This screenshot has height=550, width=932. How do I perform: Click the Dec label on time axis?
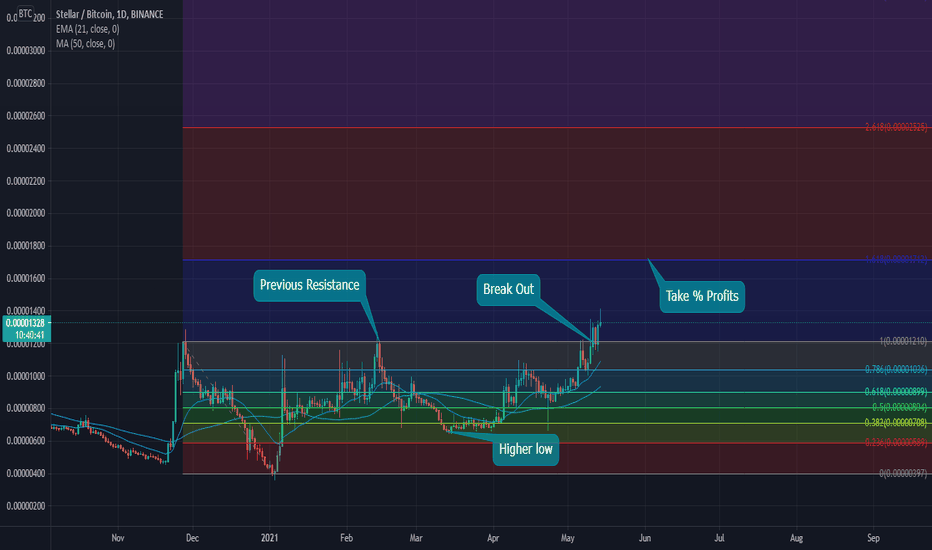pyautogui.click(x=193, y=538)
